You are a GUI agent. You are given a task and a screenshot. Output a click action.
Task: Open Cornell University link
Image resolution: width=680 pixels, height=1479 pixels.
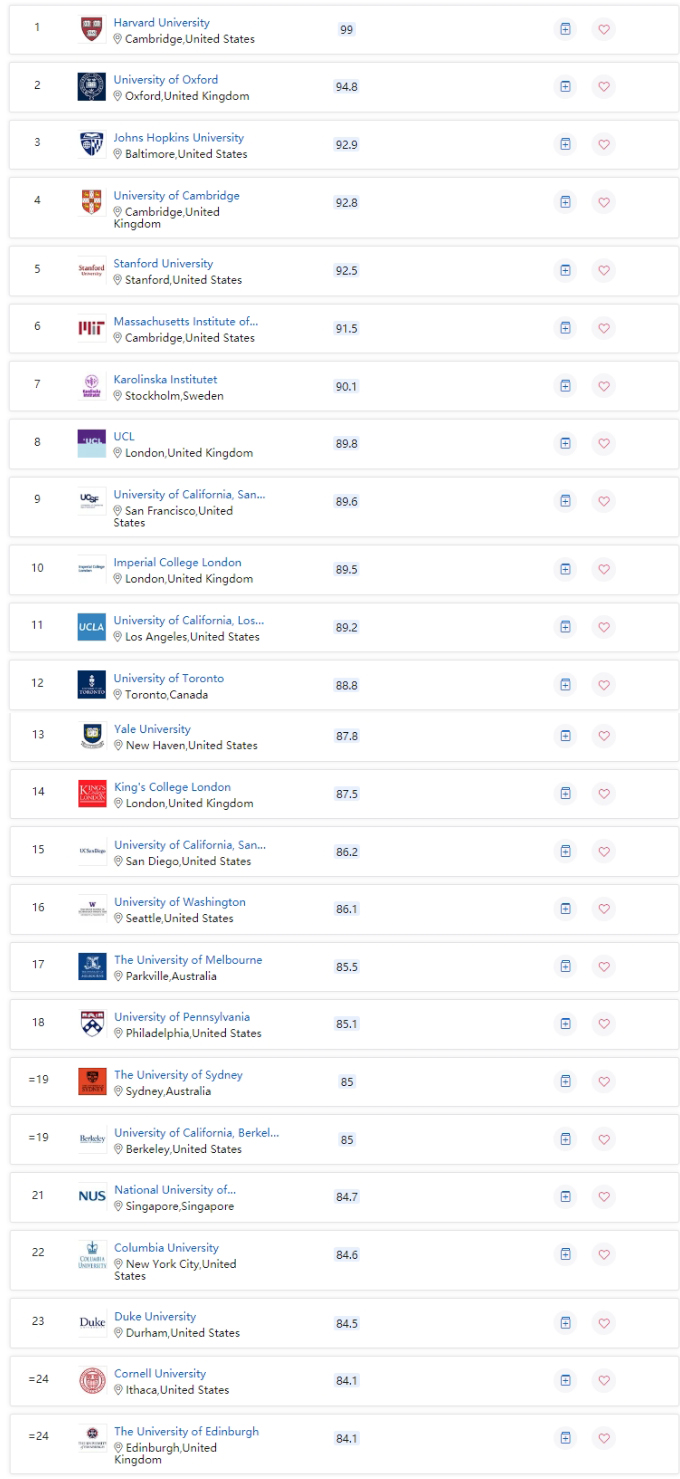point(160,1375)
